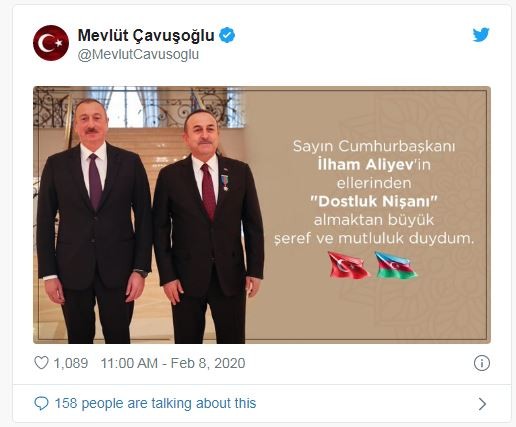
Task: Open the Mevlüt Çavuşoğlu display name
Action: pos(146,35)
